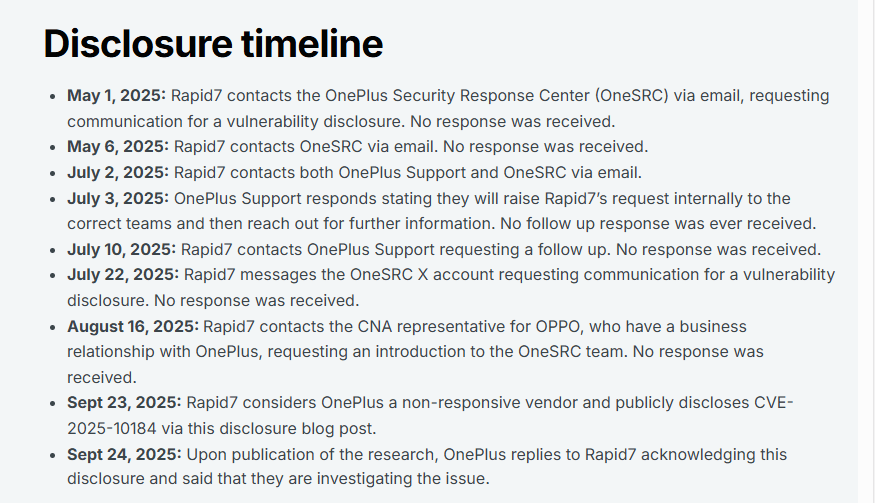
Task: Click the "Sept 24, 2025:" date label
Action: (124, 454)
